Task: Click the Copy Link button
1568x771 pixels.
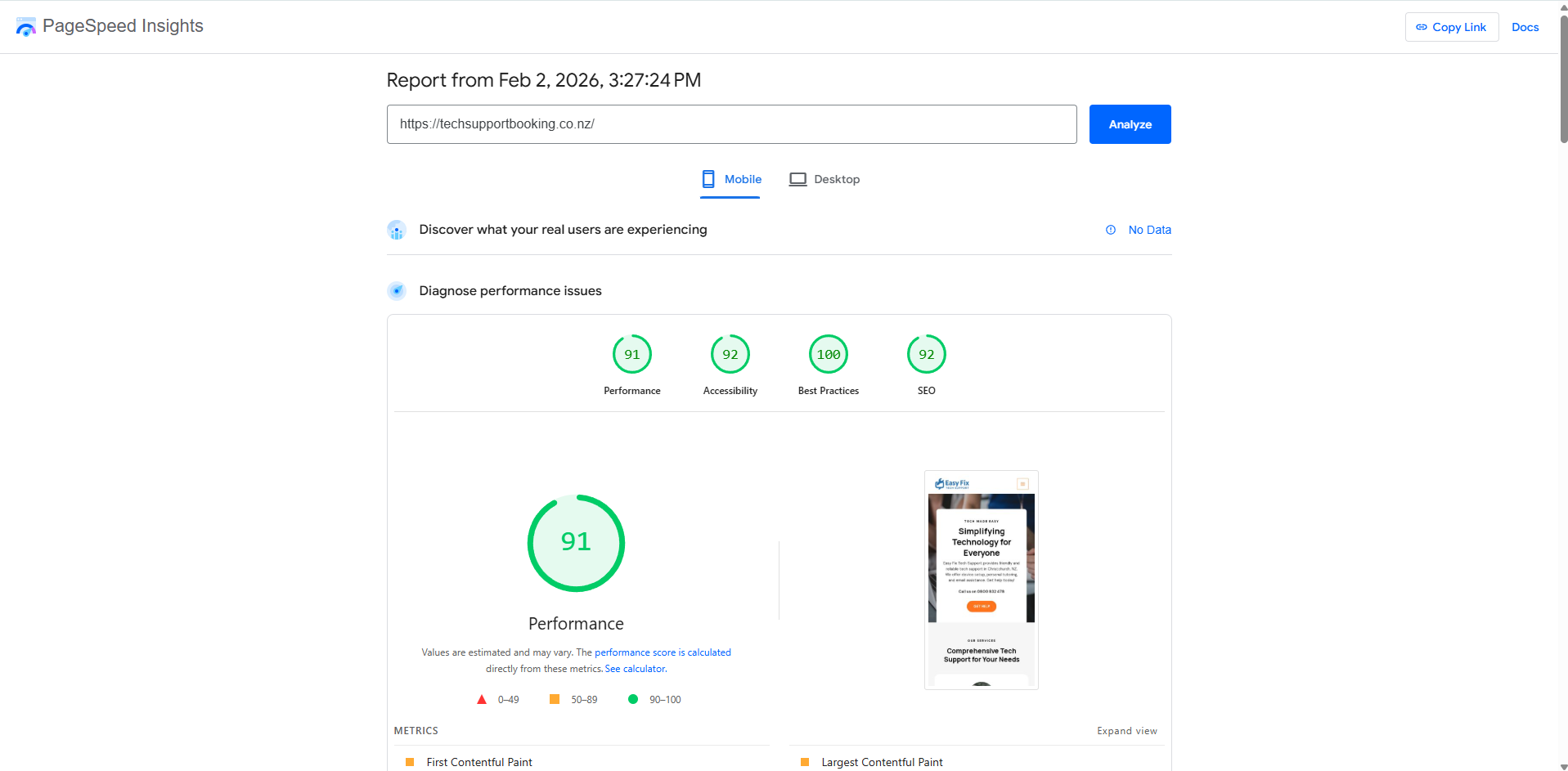Action: coord(1451,27)
